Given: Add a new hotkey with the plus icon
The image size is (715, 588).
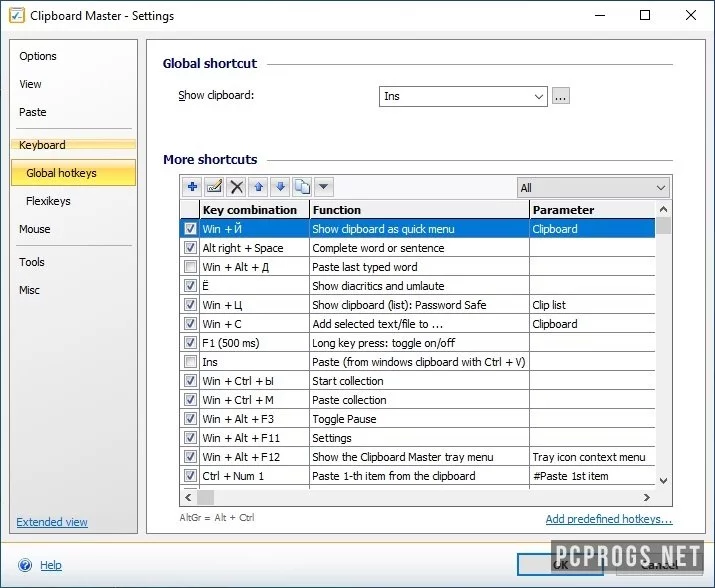Looking at the screenshot, I should coord(192,187).
